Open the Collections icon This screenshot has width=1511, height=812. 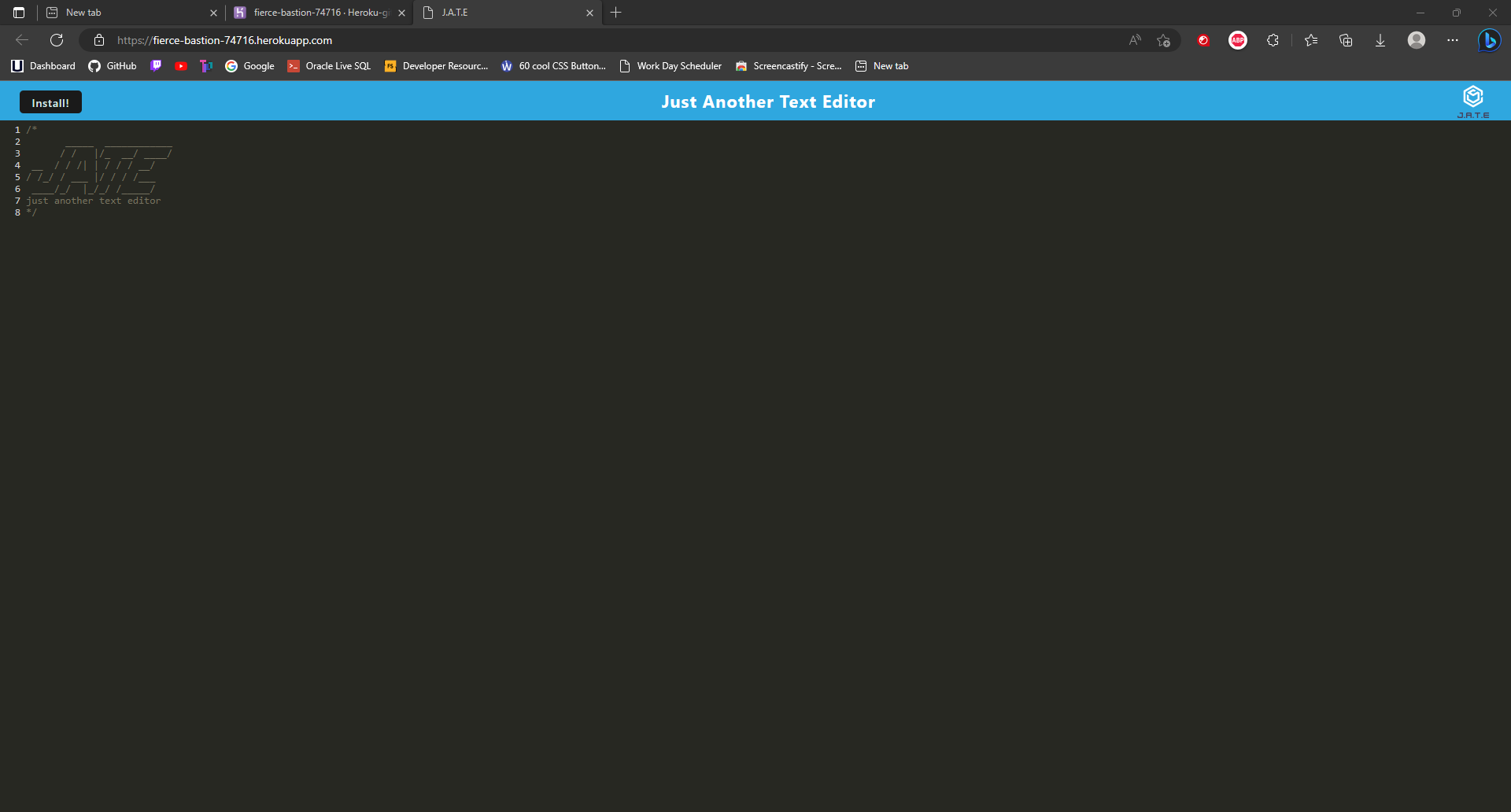point(1345,40)
